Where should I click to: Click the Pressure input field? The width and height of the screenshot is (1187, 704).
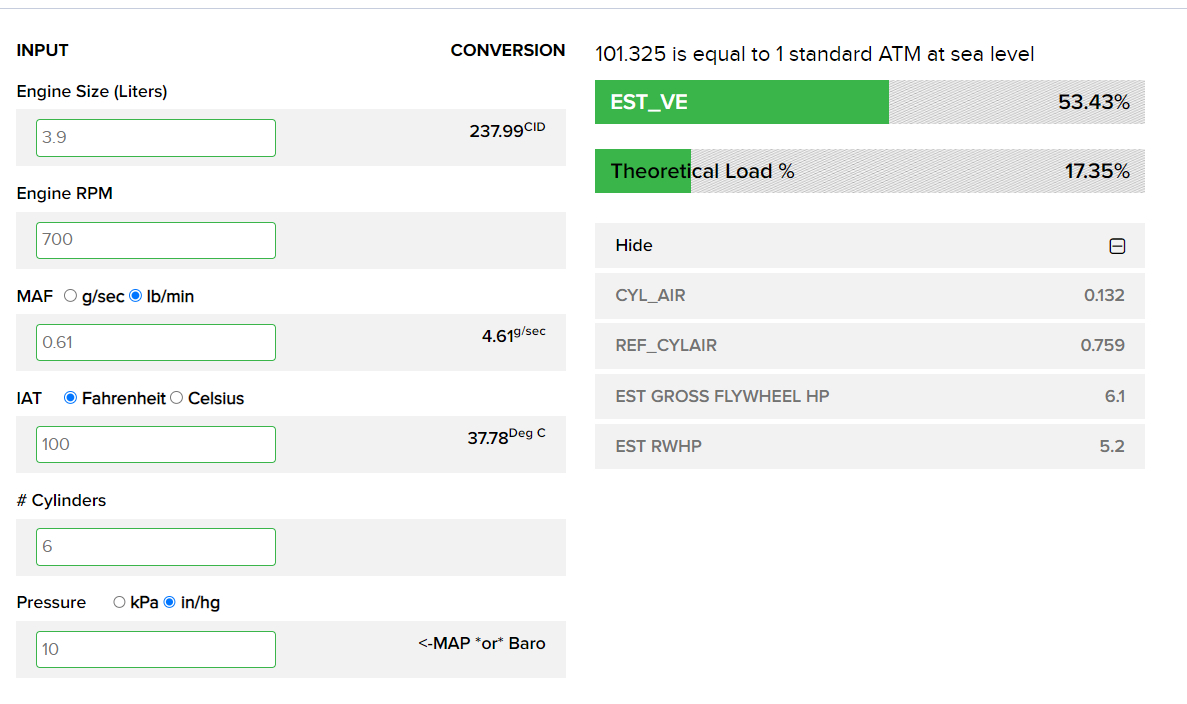(156, 649)
